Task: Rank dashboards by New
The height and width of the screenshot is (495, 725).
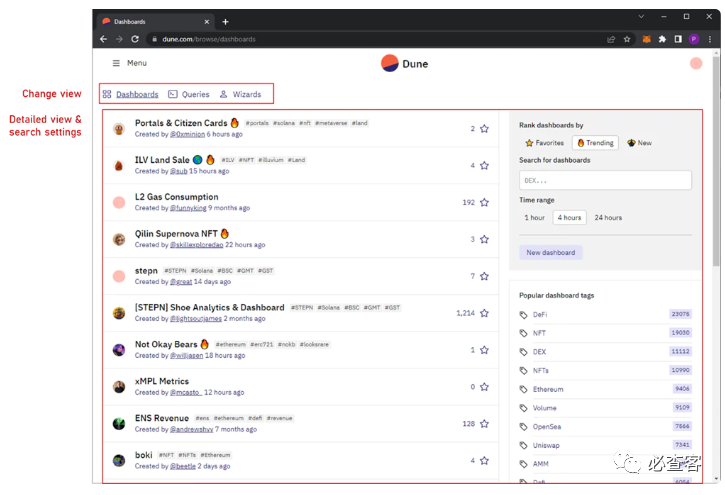Action: point(639,143)
